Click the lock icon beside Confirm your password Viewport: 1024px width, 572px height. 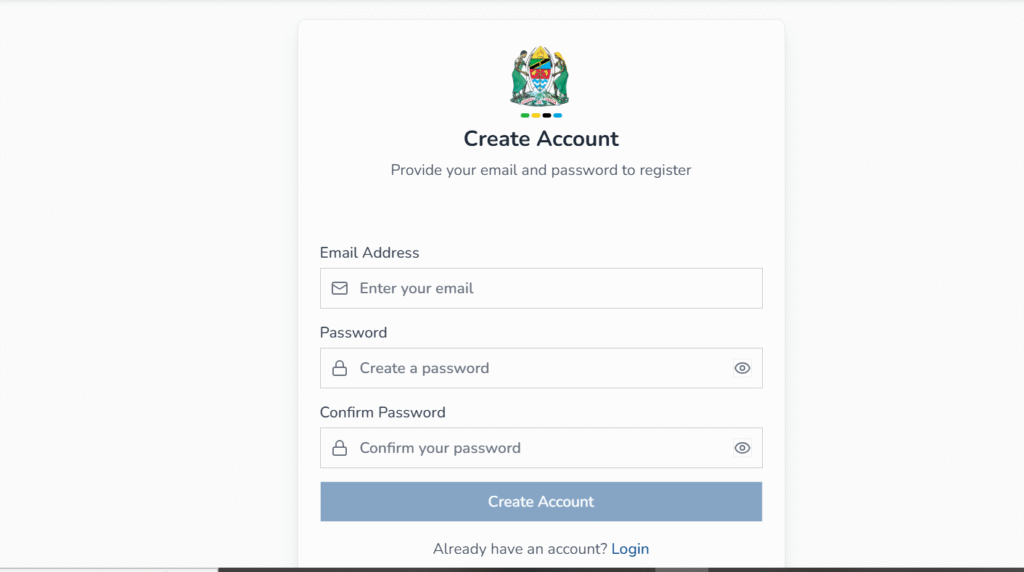[340, 448]
